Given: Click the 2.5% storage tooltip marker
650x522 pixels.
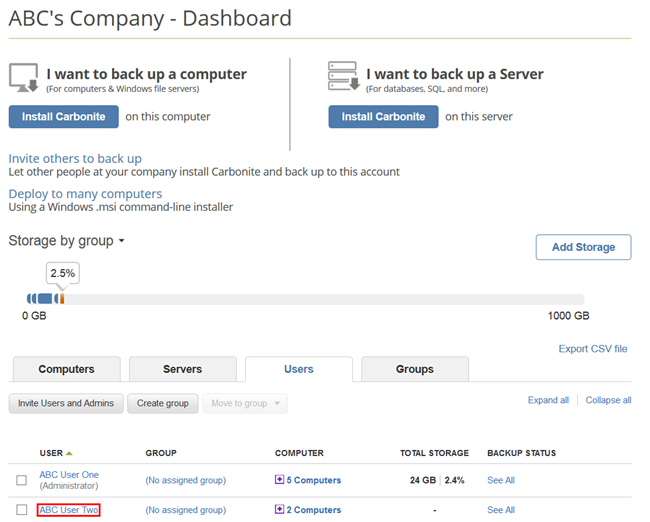Looking at the screenshot, I should pos(61,273).
